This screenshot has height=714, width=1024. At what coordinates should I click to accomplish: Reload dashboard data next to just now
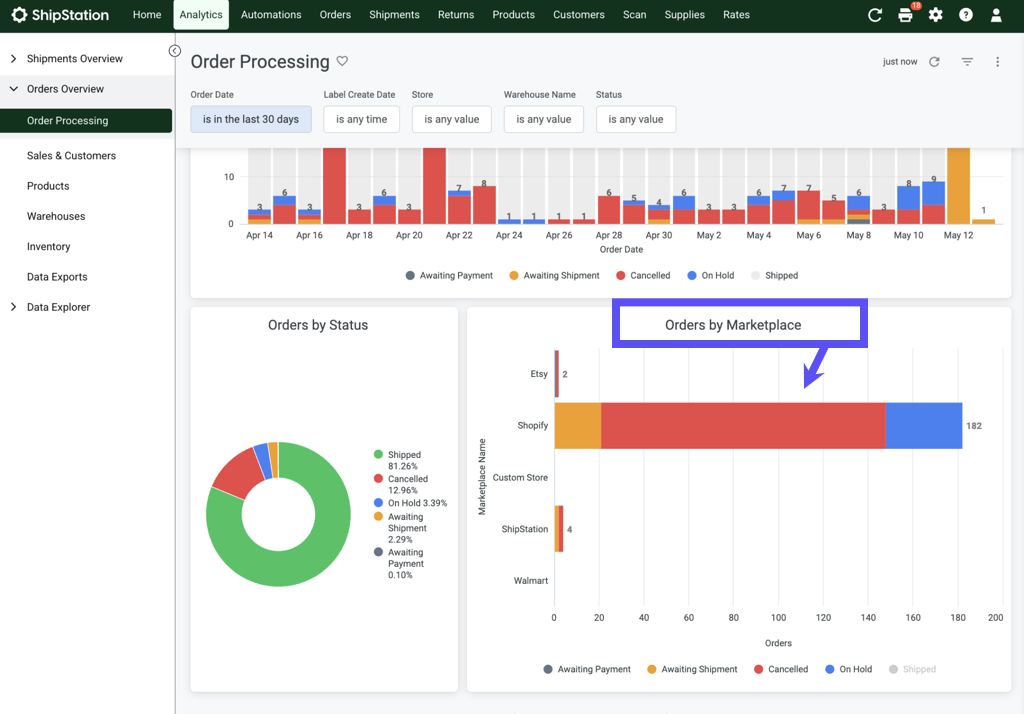935,61
